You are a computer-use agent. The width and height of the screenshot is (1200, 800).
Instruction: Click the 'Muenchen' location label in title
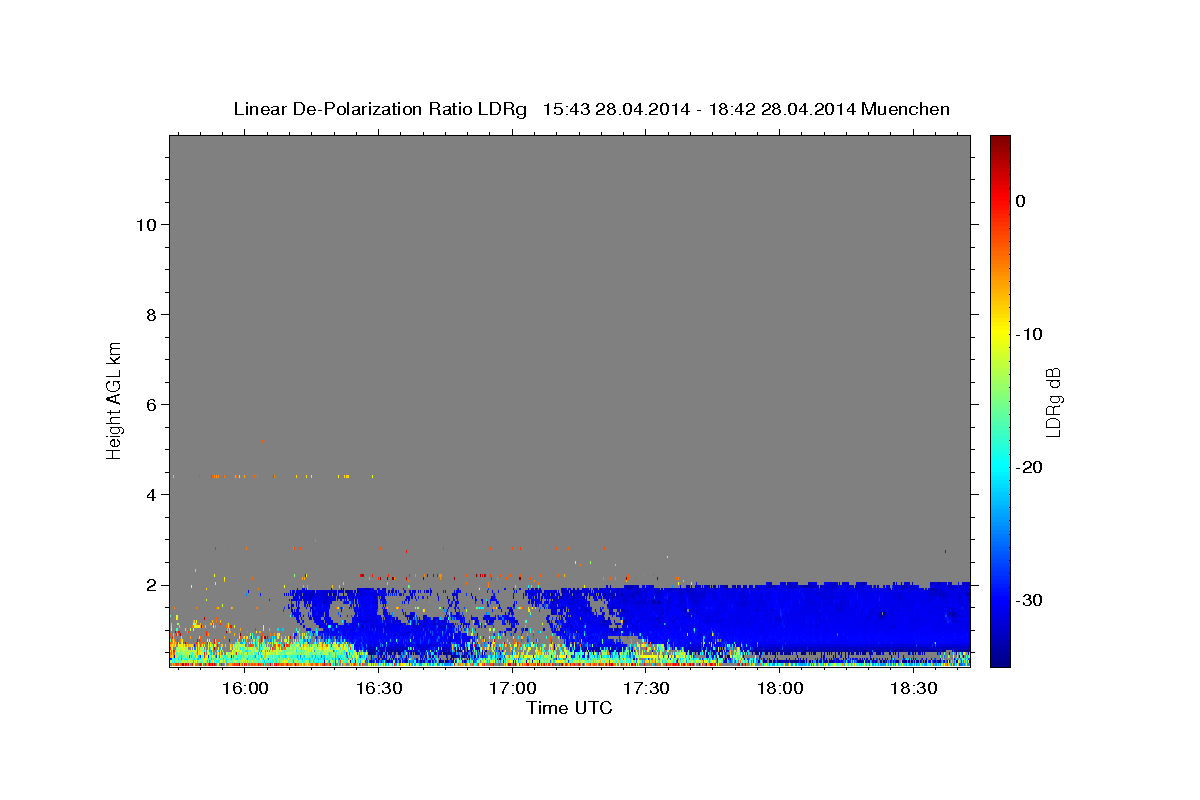click(905, 109)
